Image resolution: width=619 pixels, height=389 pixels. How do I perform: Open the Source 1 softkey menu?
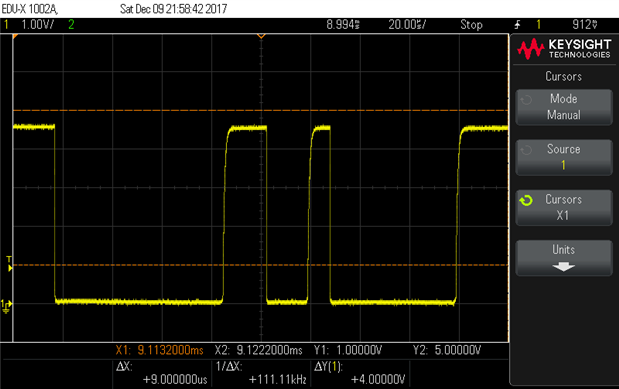pos(564,157)
